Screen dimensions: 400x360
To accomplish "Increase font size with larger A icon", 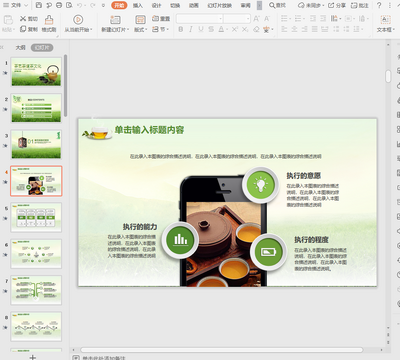I will pos(256,19).
